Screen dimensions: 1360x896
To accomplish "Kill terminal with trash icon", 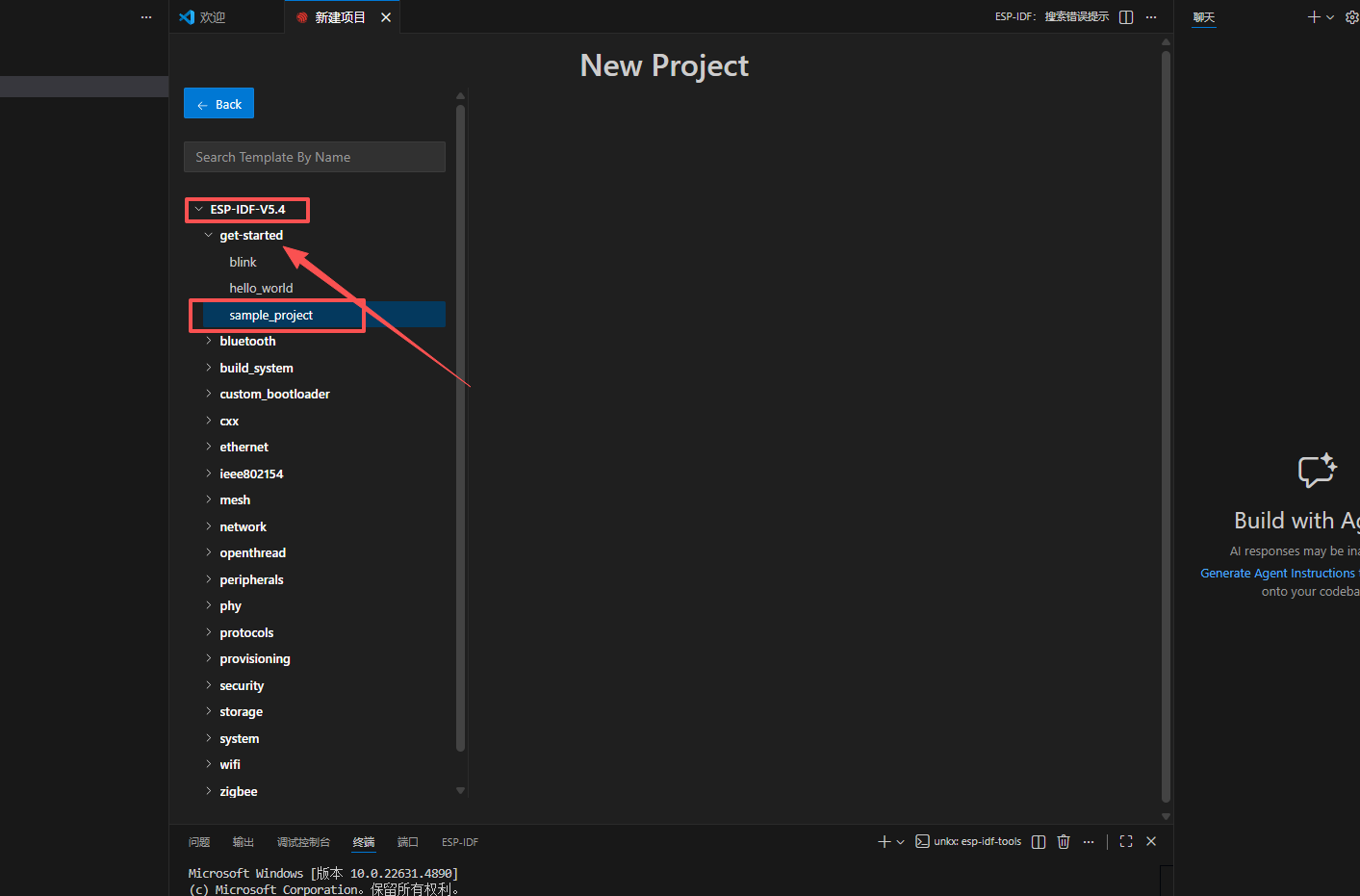I will coord(1064,842).
